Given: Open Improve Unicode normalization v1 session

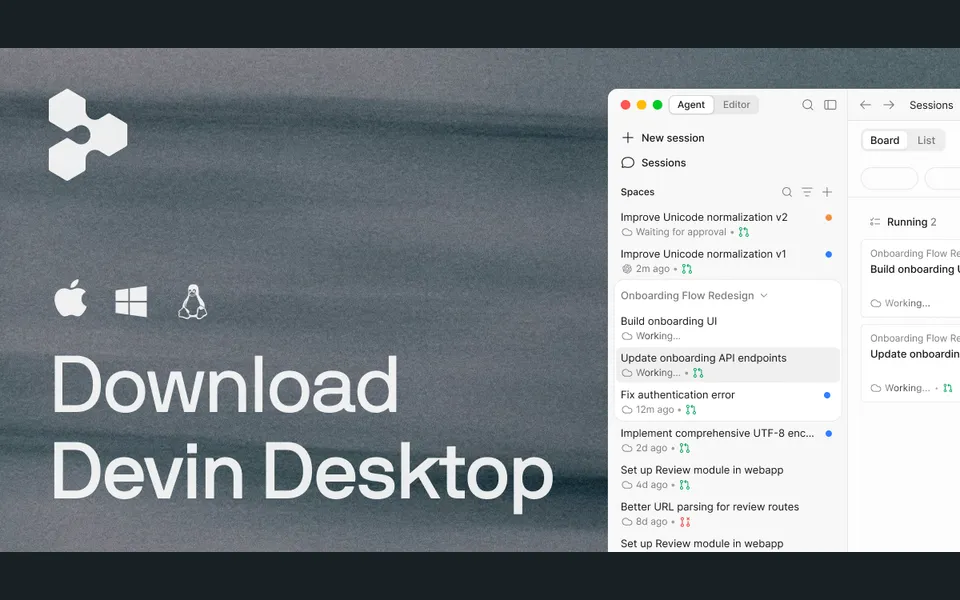Looking at the screenshot, I should (727, 261).
